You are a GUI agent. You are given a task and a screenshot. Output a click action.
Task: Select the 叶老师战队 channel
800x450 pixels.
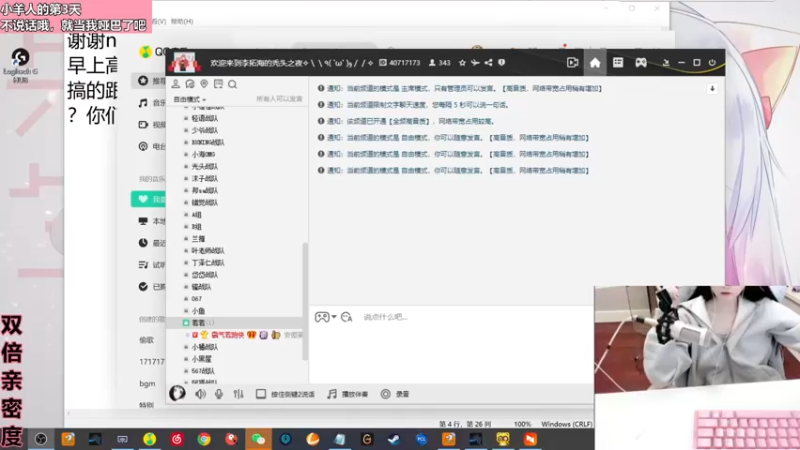click(x=208, y=251)
